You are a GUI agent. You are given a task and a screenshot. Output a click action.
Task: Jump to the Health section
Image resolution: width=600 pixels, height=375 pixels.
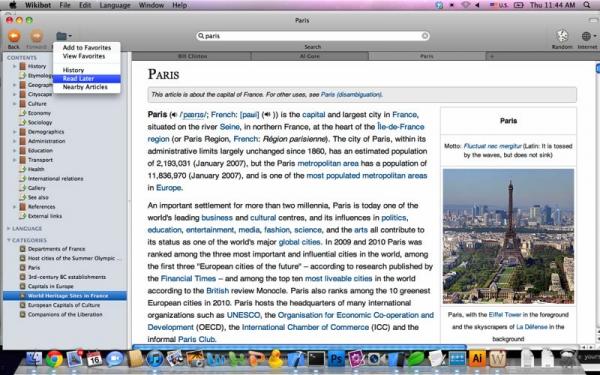coord(36,169)
